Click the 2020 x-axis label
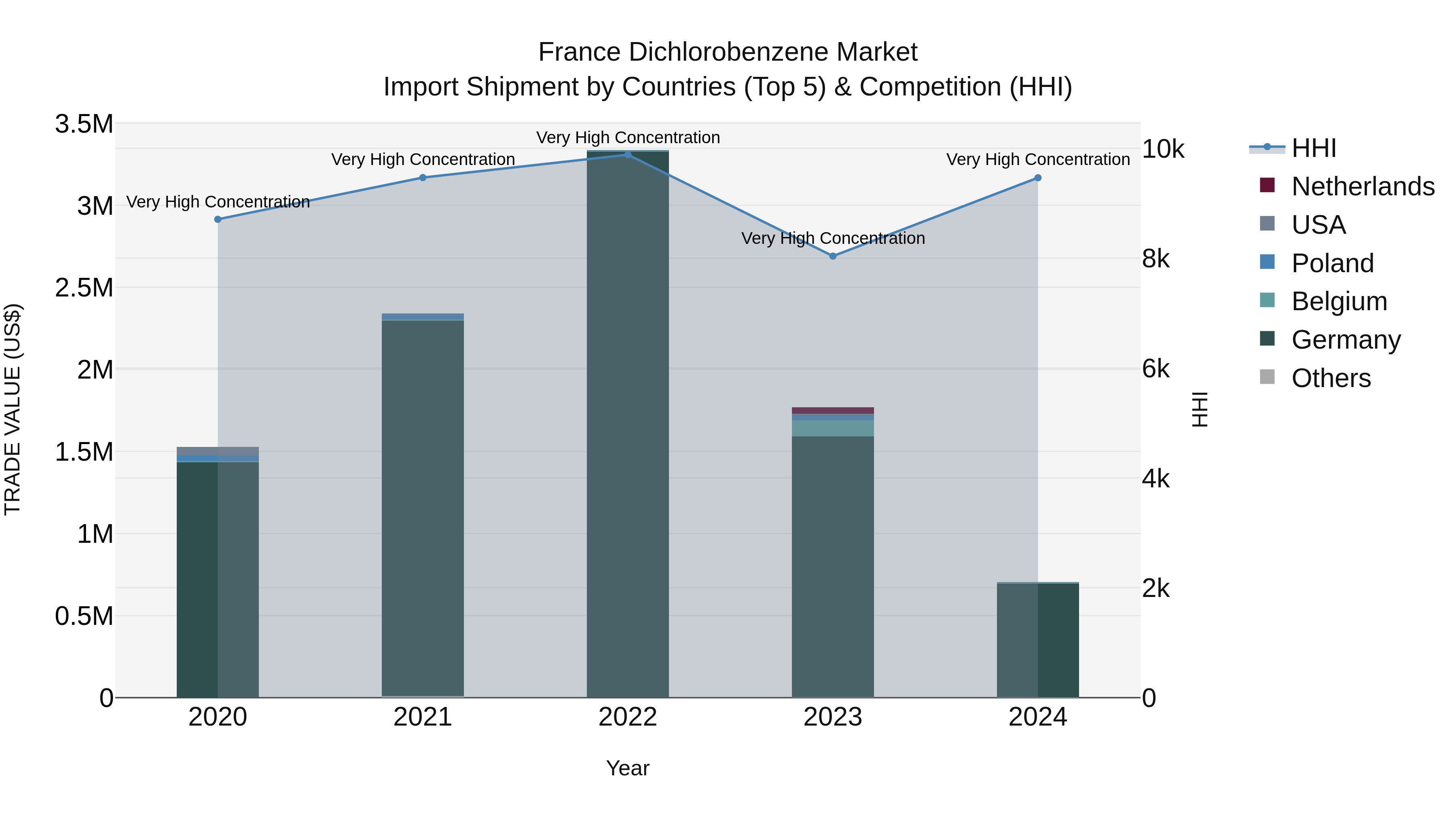1456x819 pixels. click(218, 717)
